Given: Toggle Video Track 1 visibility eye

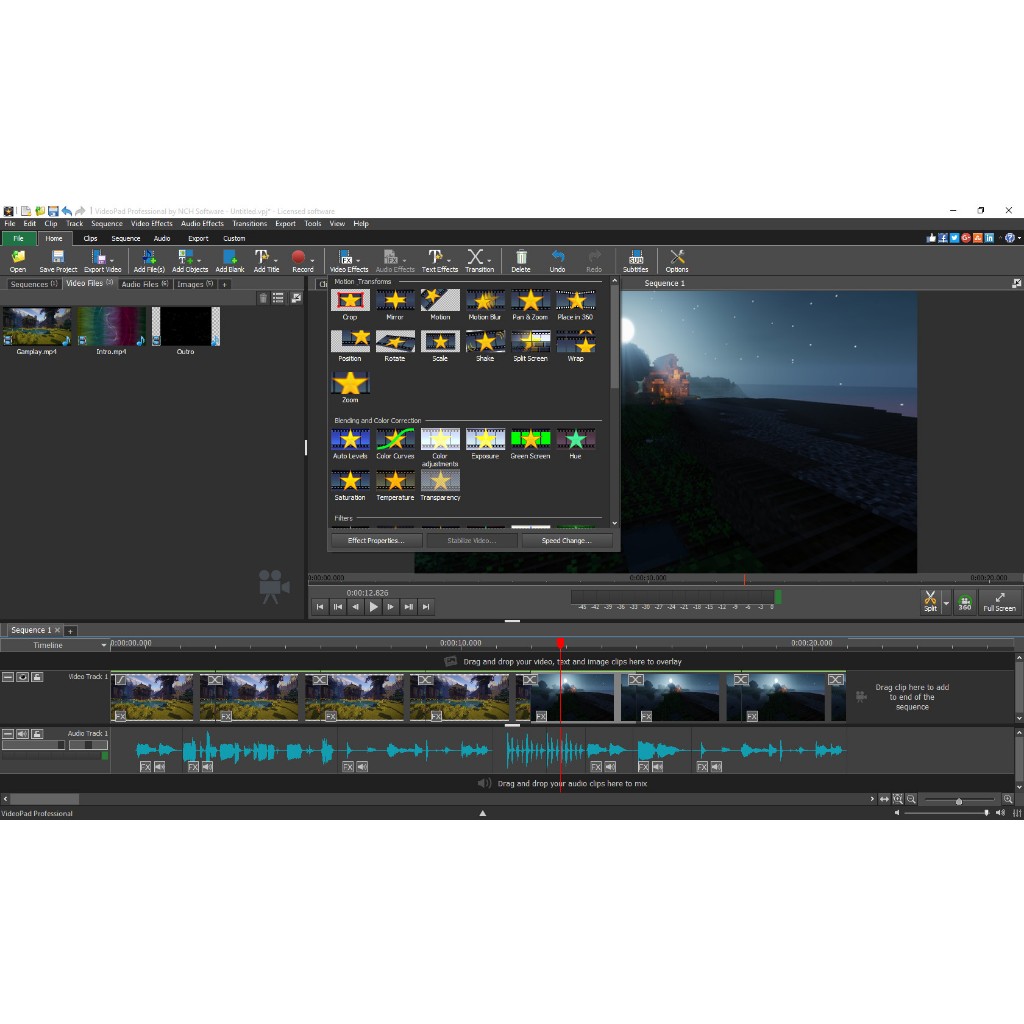Looking at the screenshot, I should point(22,677).
